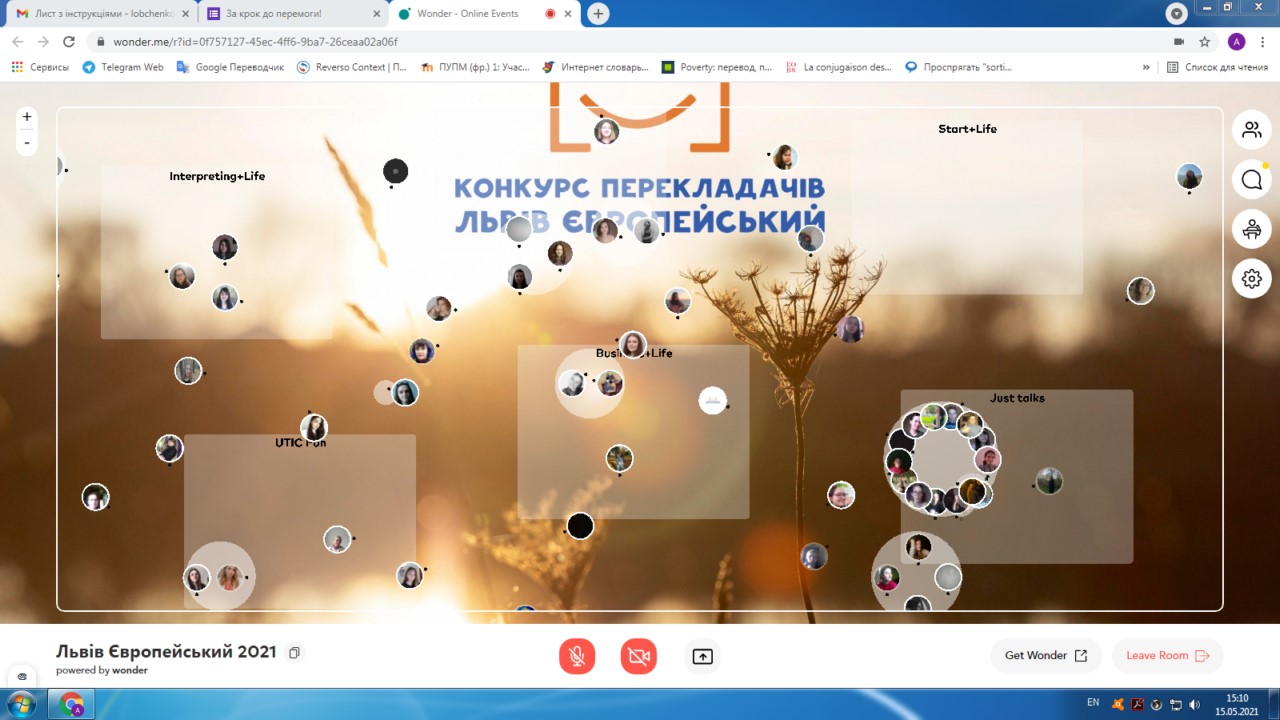Unmute the microphone
The image size is (1280, 720).
(577, 656)
